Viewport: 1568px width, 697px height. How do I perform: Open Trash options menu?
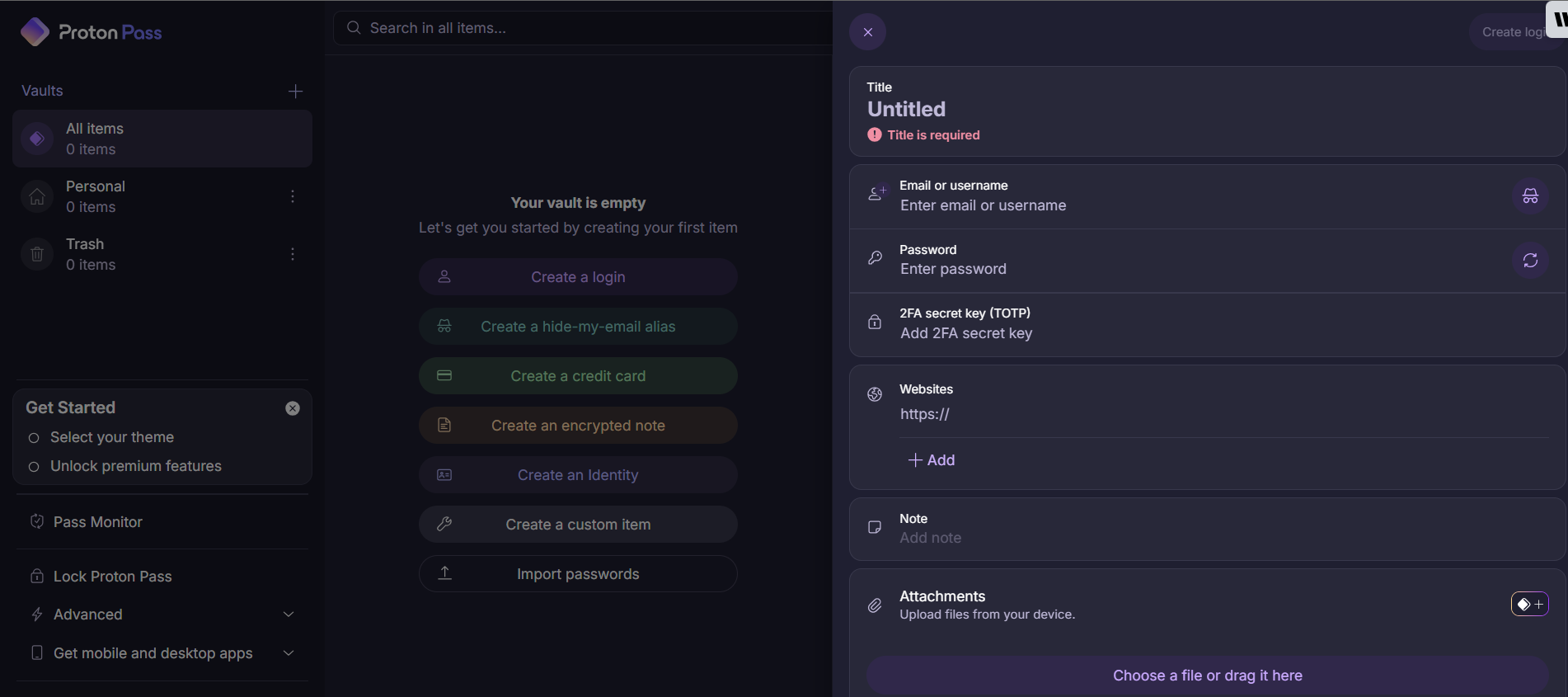click(x=293, y=254)
